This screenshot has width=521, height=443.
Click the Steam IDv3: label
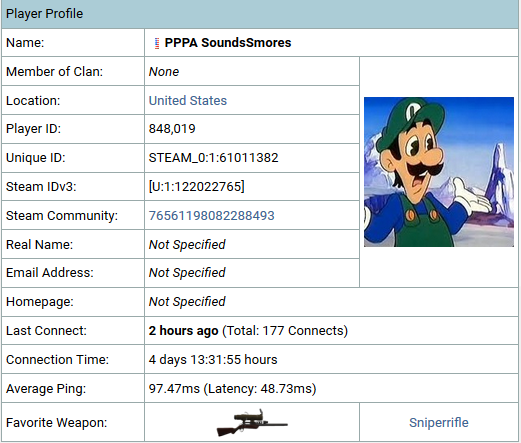point(41,187)
